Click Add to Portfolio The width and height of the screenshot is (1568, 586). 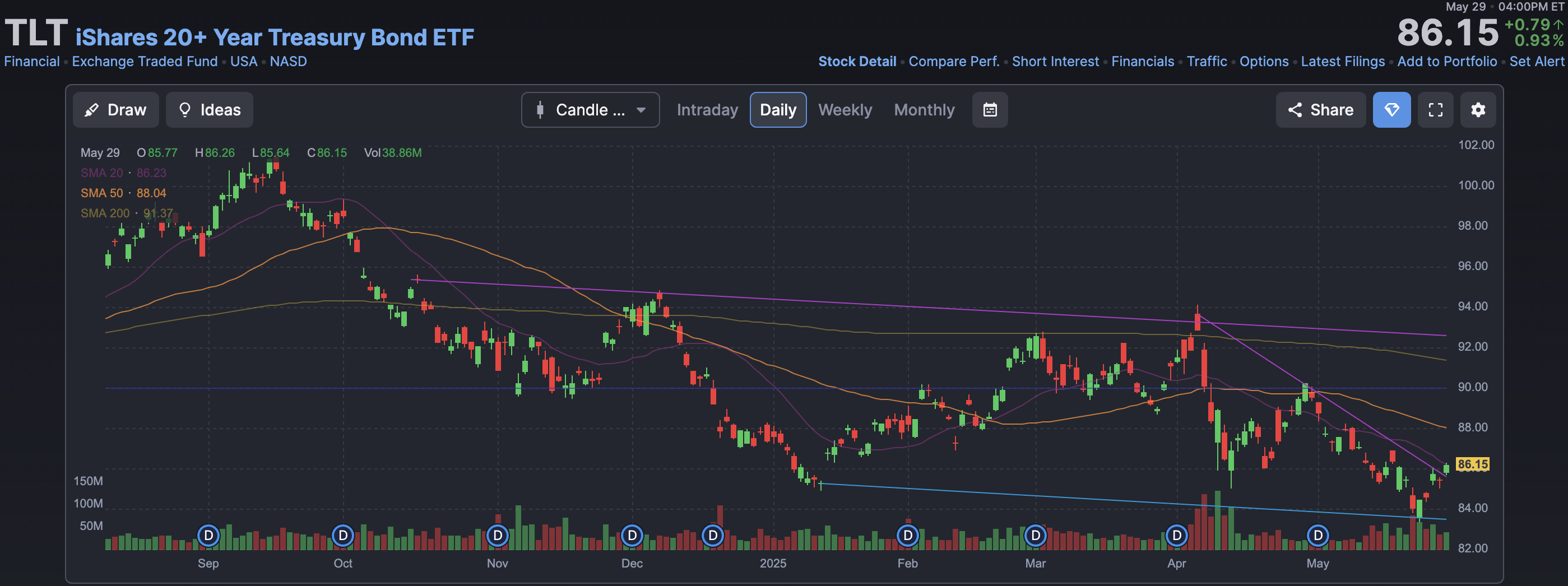coord(1447,62)
